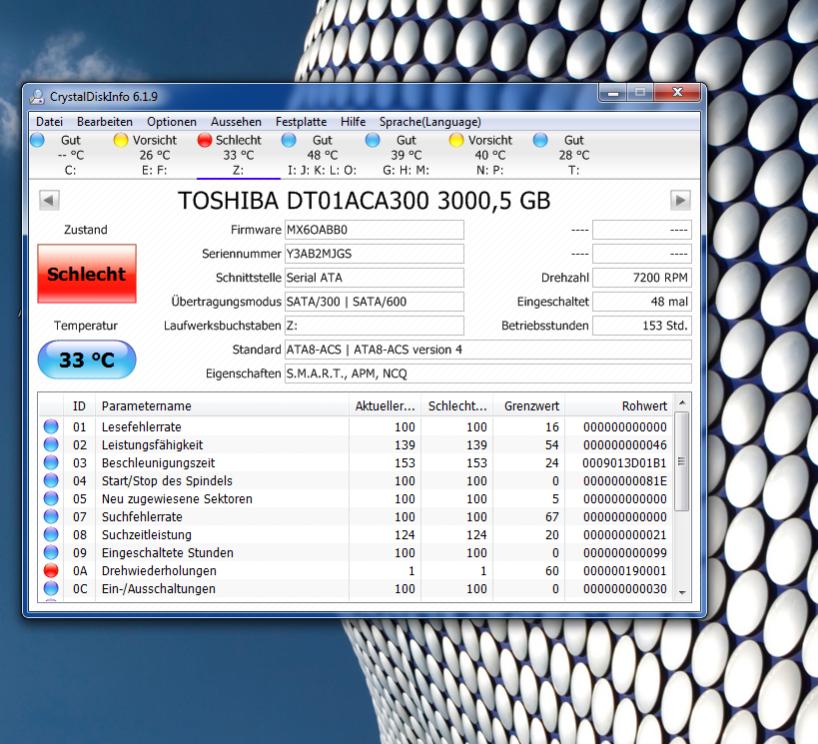This screenshot has height=744, width=818.
Task: Click the blue status dot for Beschleunigungszeit
Action: (x=51, y=462)
